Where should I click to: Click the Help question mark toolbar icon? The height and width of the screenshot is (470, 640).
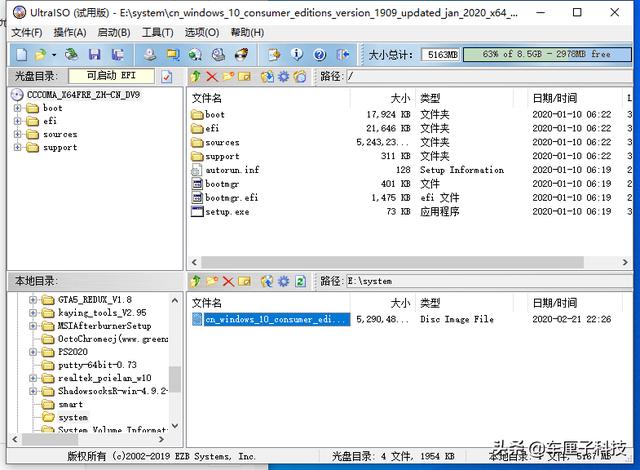320,55
